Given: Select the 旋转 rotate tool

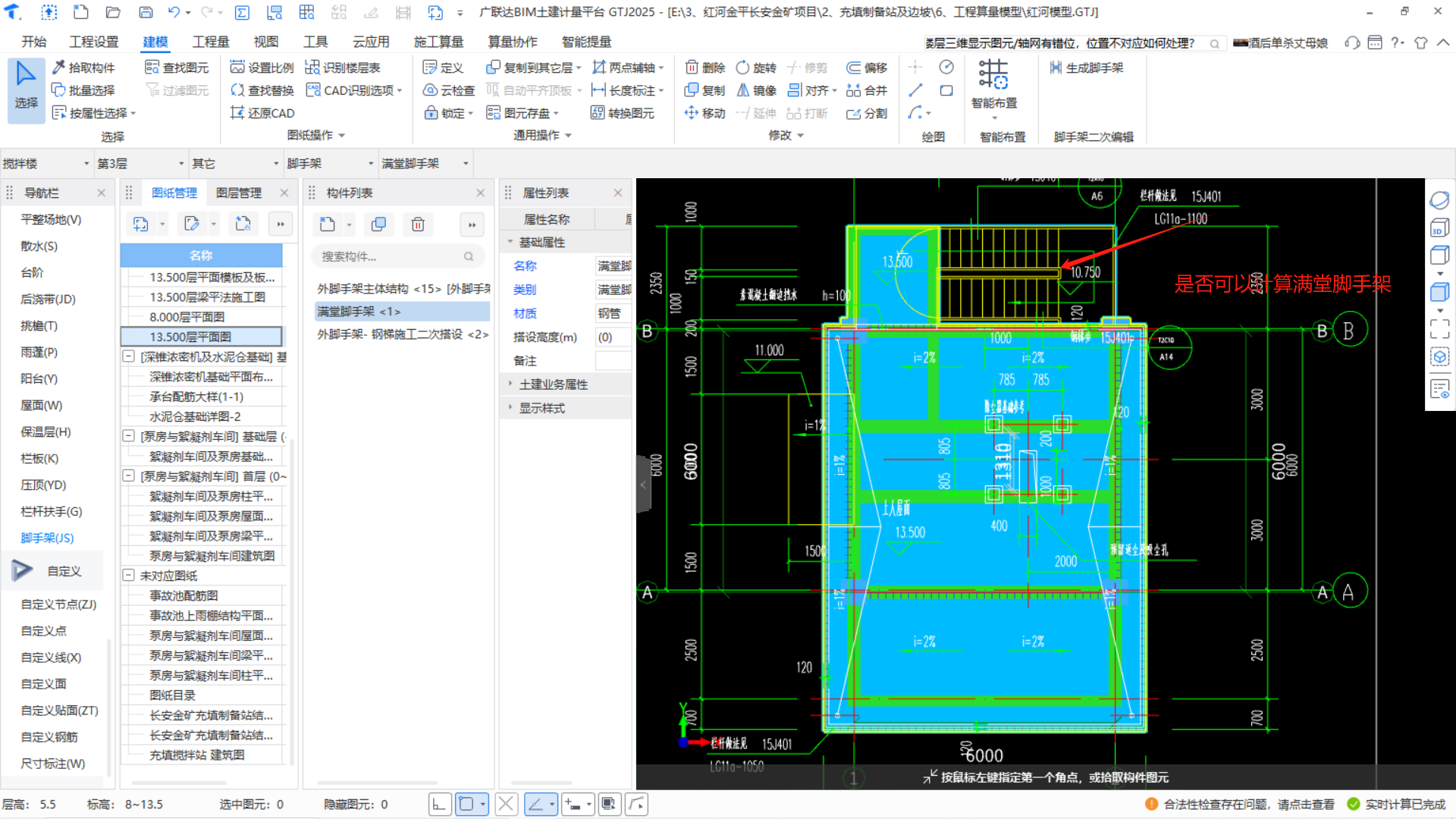Looking at the screenshot, I should click(x=756, y=67).
